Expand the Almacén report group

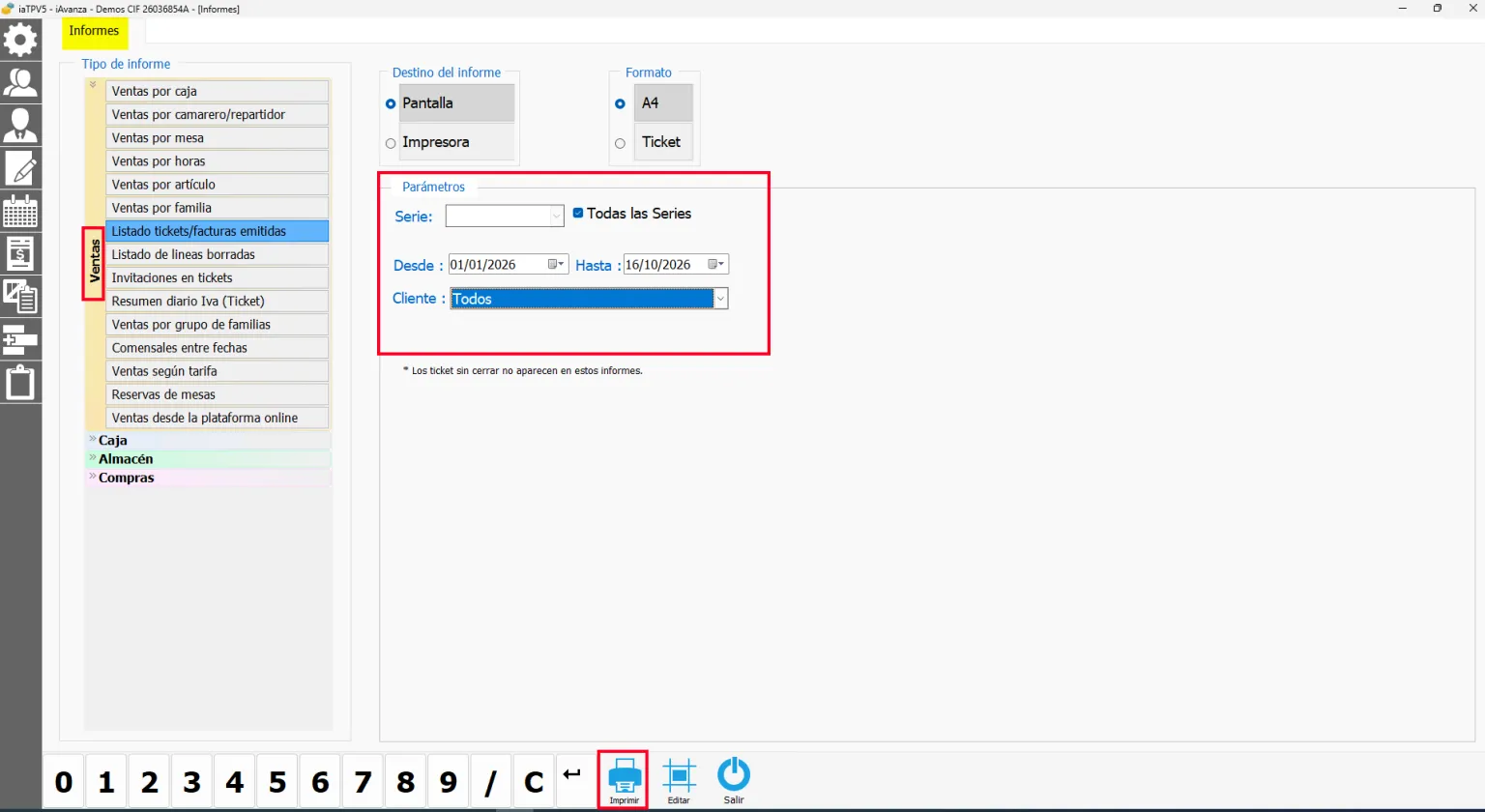[209, 459]
